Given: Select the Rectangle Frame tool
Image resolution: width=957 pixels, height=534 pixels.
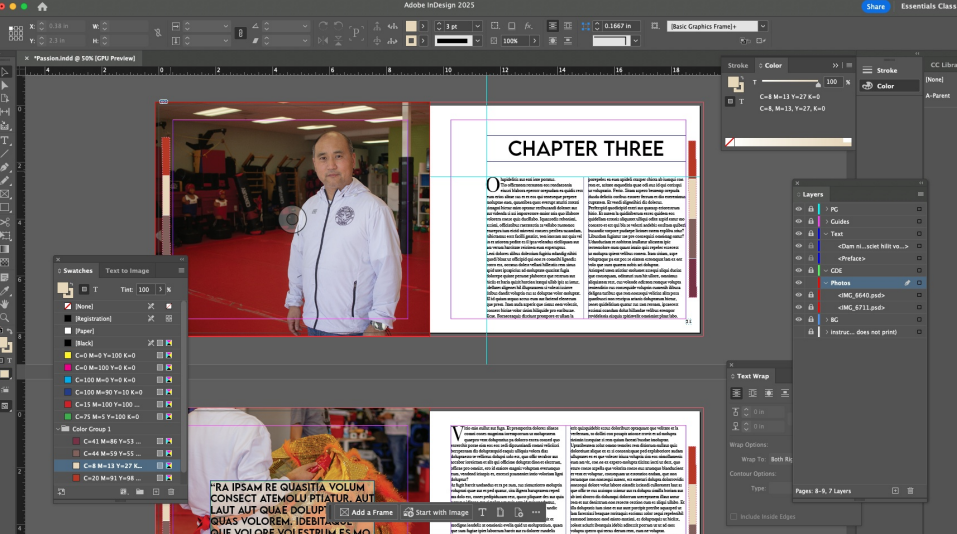Looking at the screenshot, I should (5, 193).
